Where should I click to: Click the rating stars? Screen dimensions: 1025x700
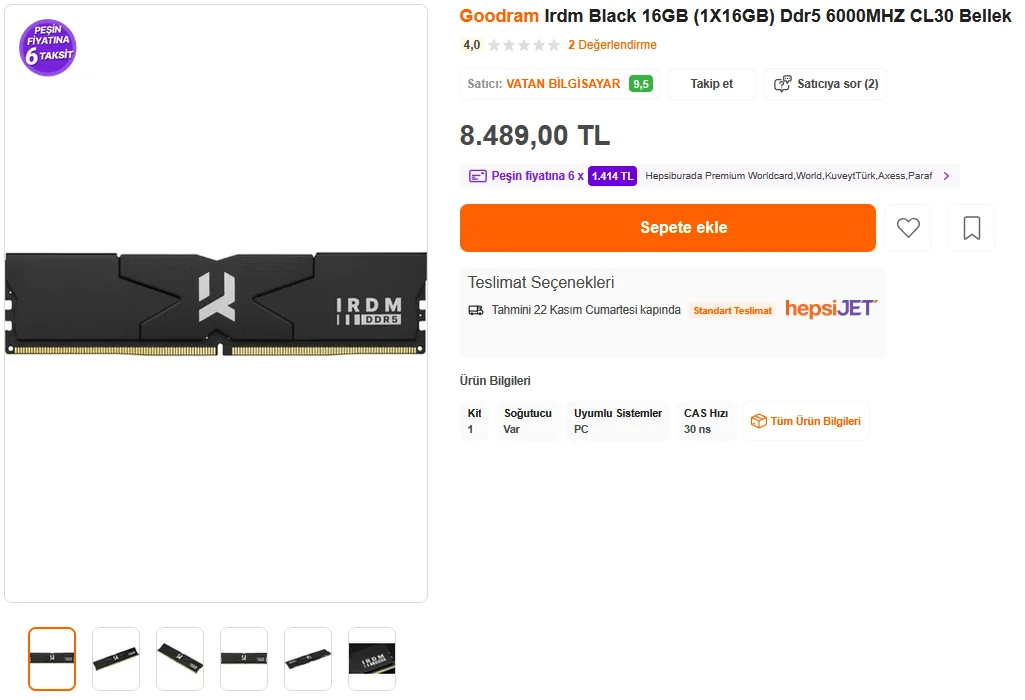524,45
